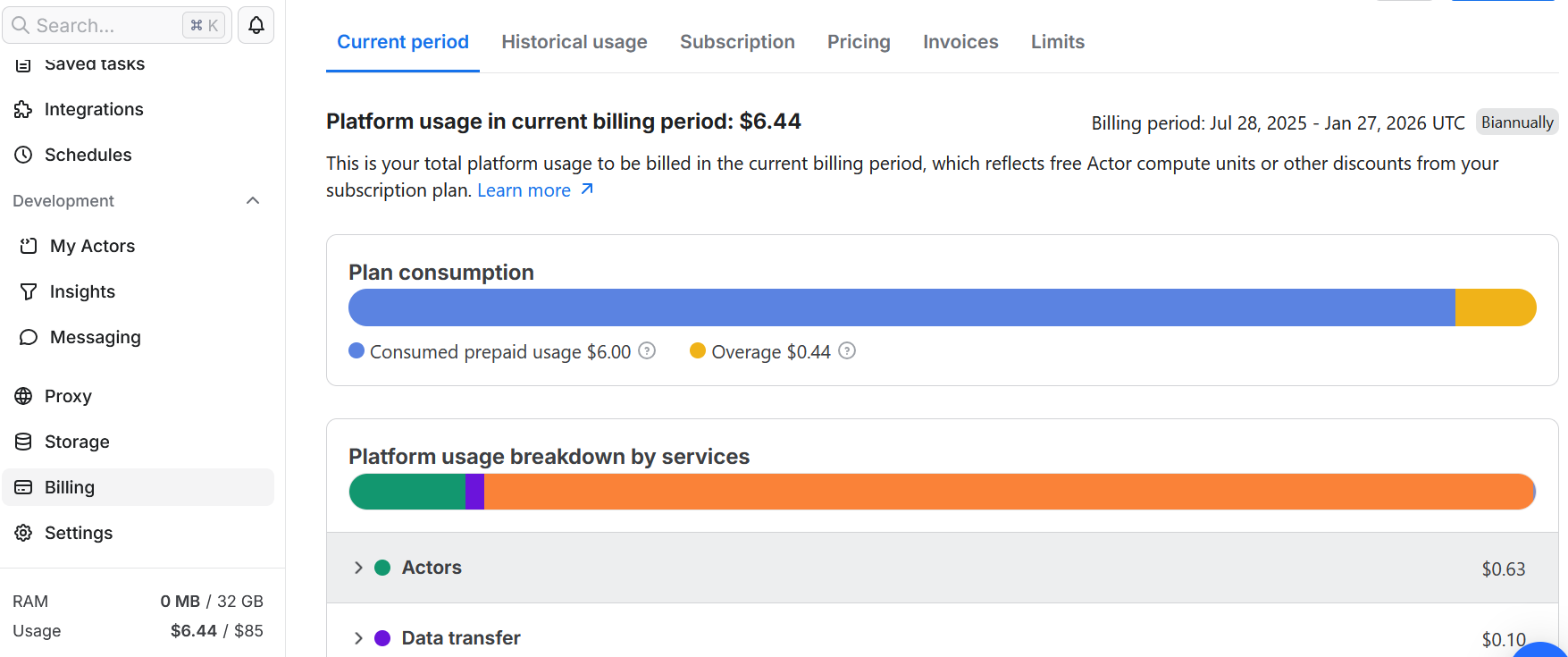The height and width of the screenshot is (657, 1568).
Task: Click the Overage help question icon
Action: tap(847, 351)
